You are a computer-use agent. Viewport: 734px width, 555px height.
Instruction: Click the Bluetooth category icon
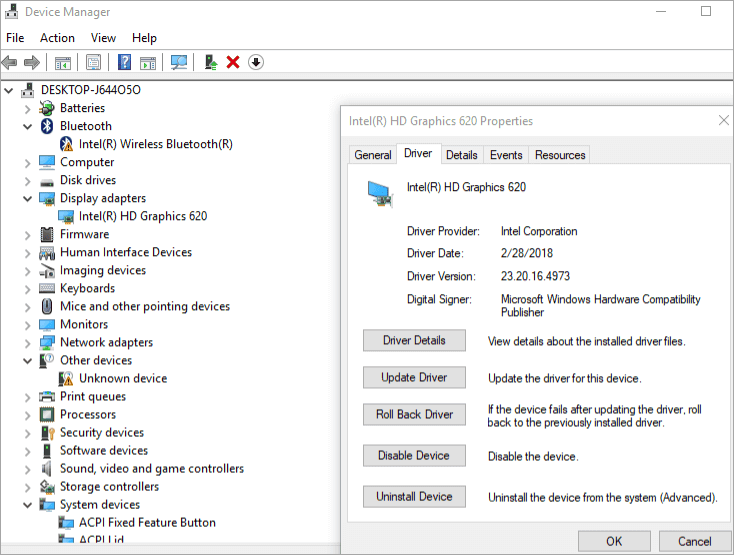click(47, 126)
